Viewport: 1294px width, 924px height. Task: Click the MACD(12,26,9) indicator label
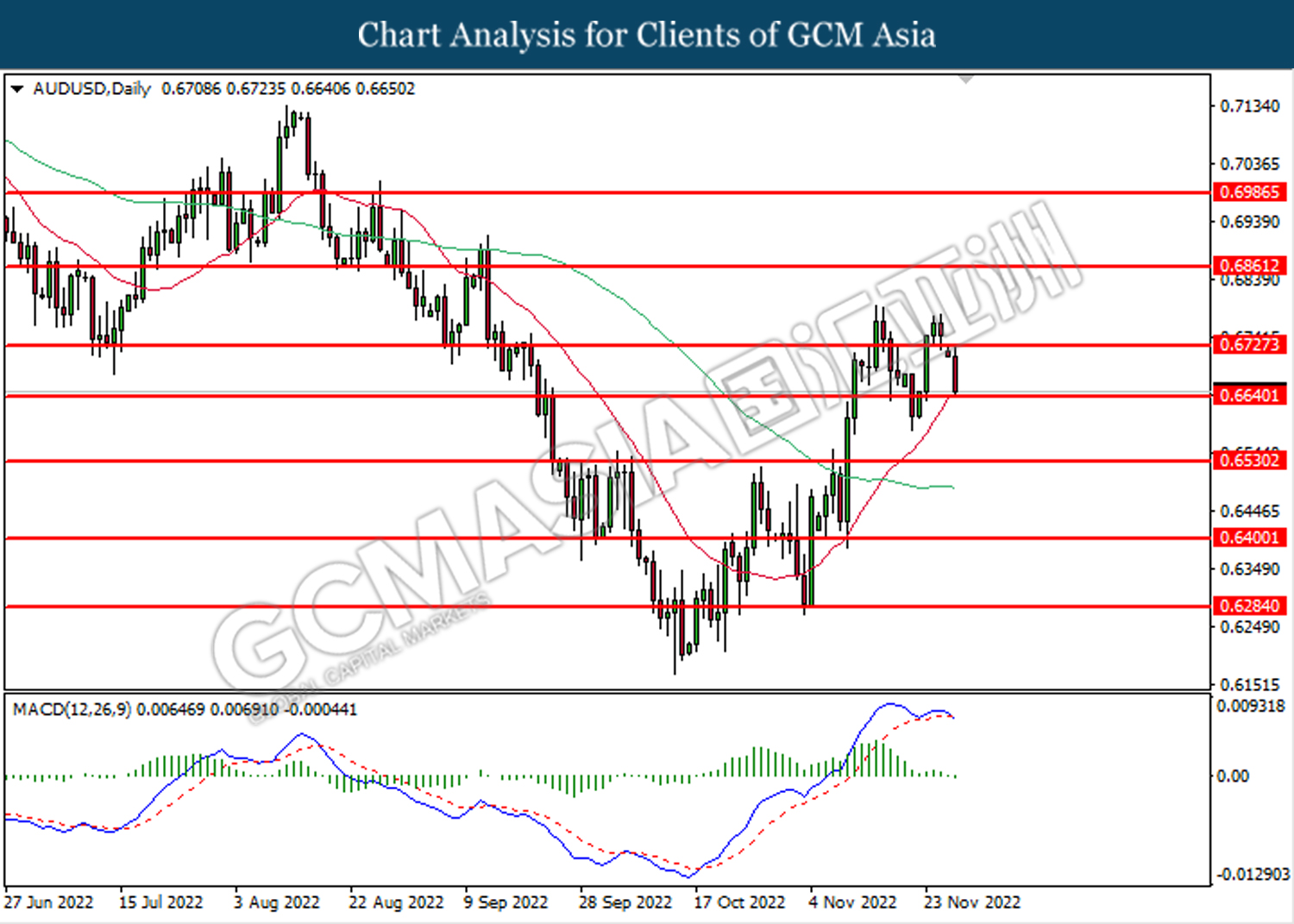pos(72,709)
